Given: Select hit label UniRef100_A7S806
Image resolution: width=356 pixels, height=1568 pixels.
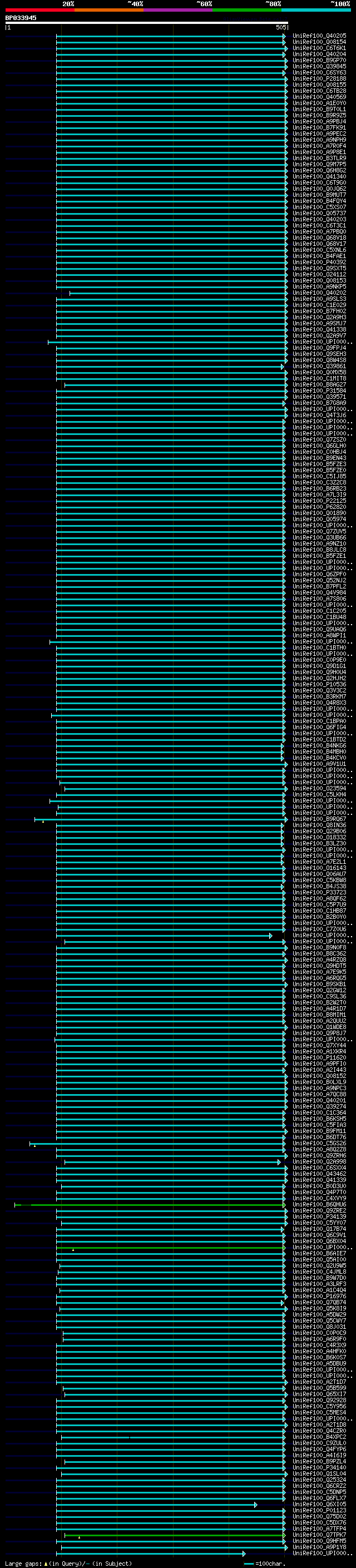Looking at the screenshot, I should point(319,598).
